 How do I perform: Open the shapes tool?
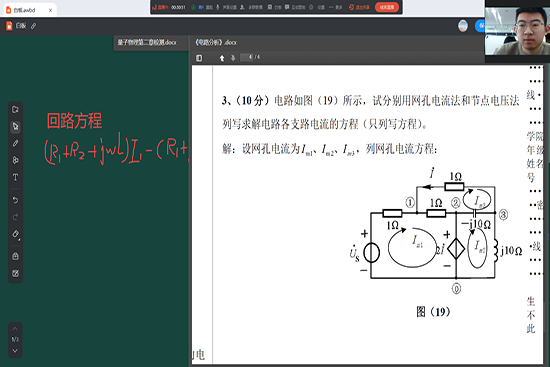15,160
